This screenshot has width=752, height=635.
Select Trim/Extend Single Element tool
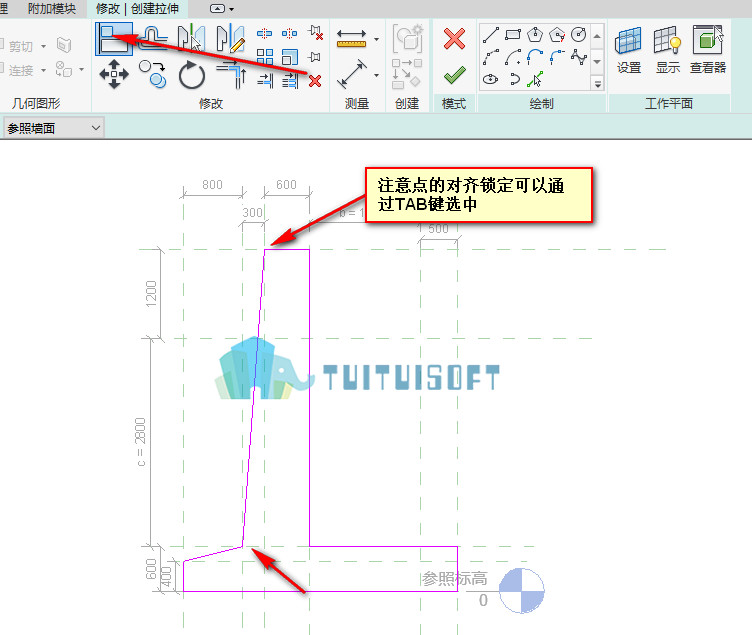(x=264, y=81)
